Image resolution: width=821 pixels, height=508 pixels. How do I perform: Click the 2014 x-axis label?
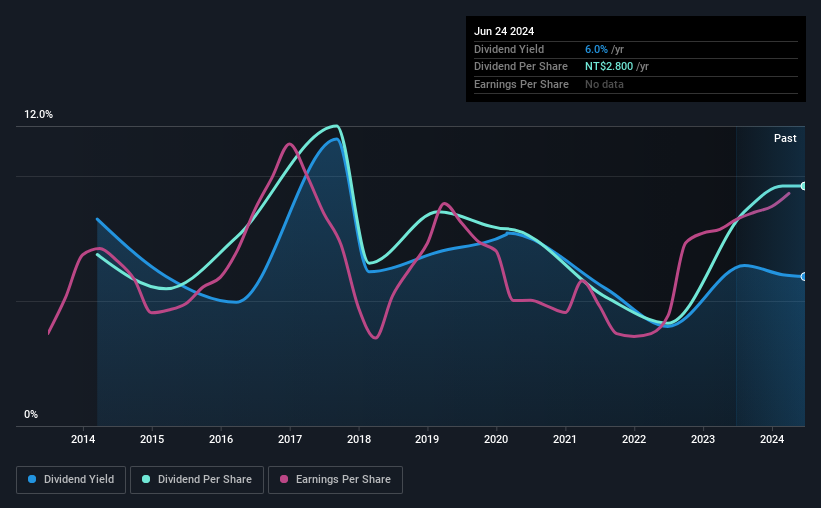click(83, 439)
